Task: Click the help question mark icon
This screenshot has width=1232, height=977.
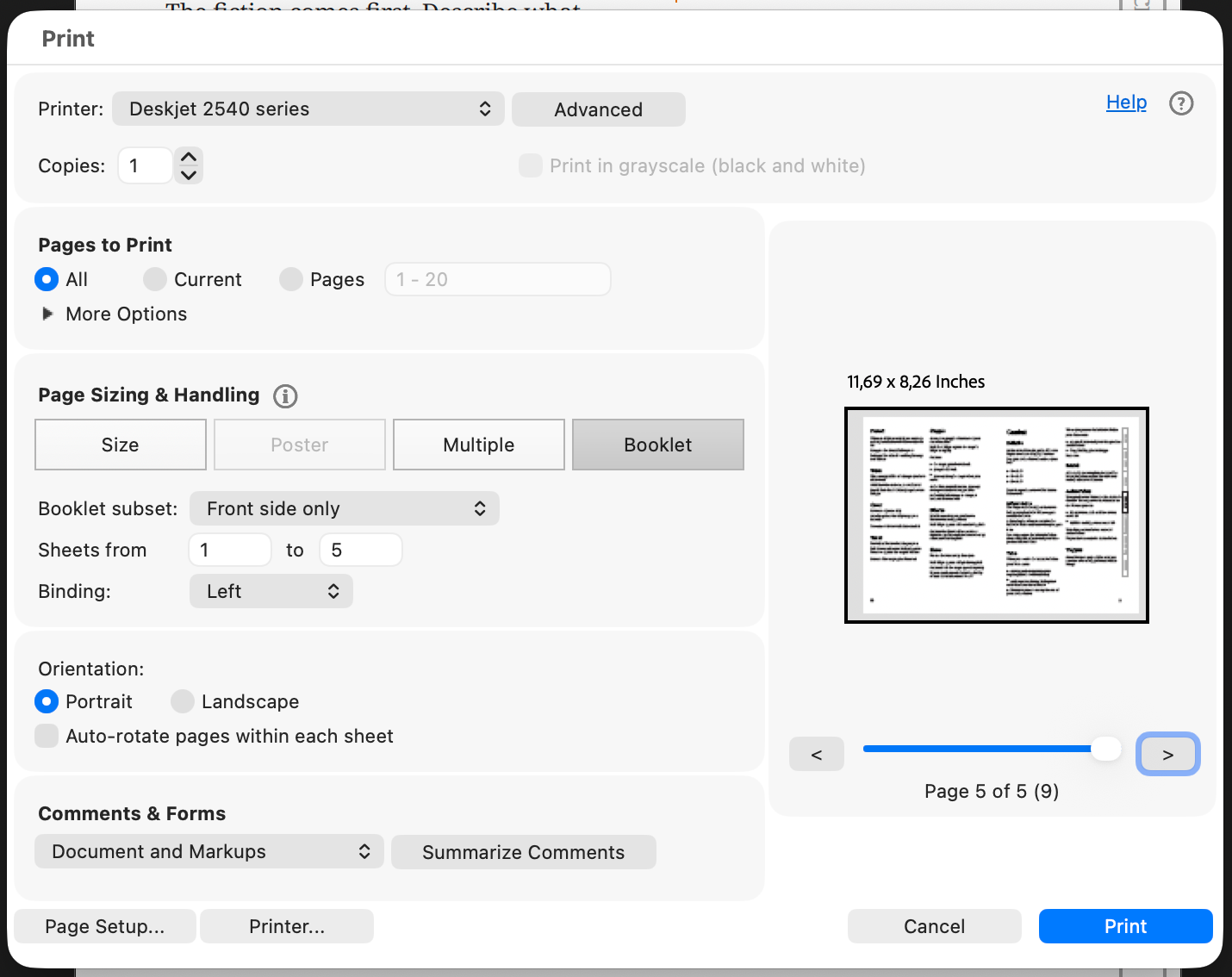Action: 1181,103
